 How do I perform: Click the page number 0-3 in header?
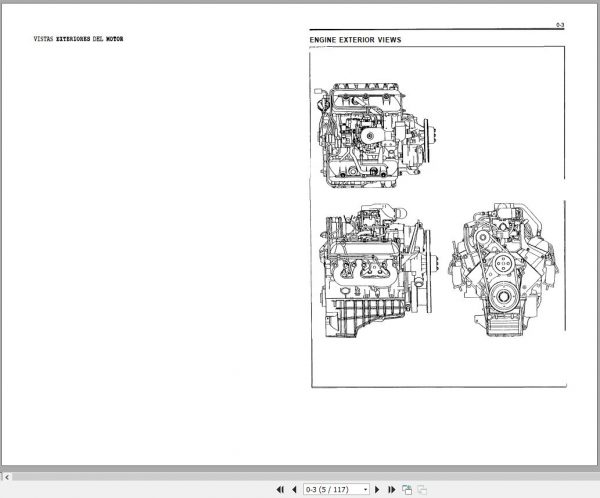[560, 25]
